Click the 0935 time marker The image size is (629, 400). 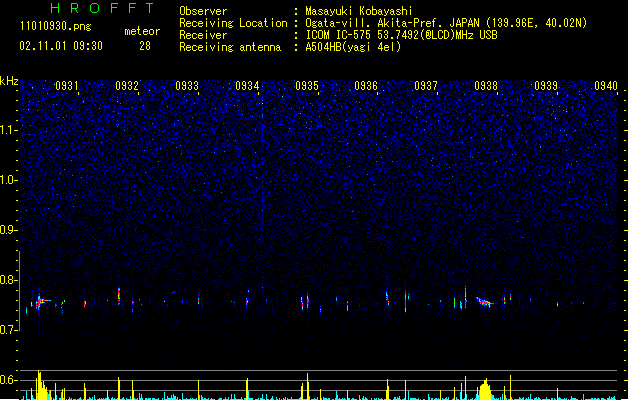(x=307, y=86)
